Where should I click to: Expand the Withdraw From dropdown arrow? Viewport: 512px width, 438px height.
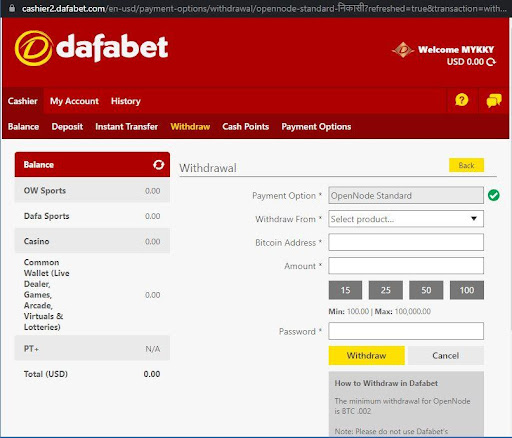[x=474, y=219]
